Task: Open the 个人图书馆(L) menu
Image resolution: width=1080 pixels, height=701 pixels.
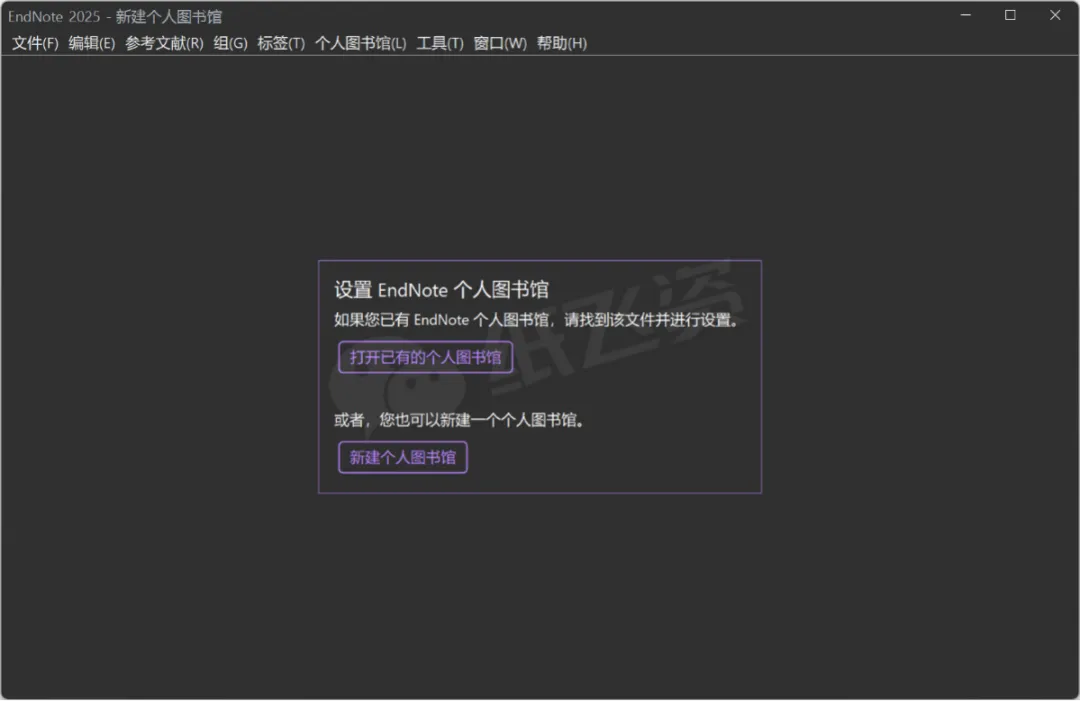Action: tap(360, 43)
